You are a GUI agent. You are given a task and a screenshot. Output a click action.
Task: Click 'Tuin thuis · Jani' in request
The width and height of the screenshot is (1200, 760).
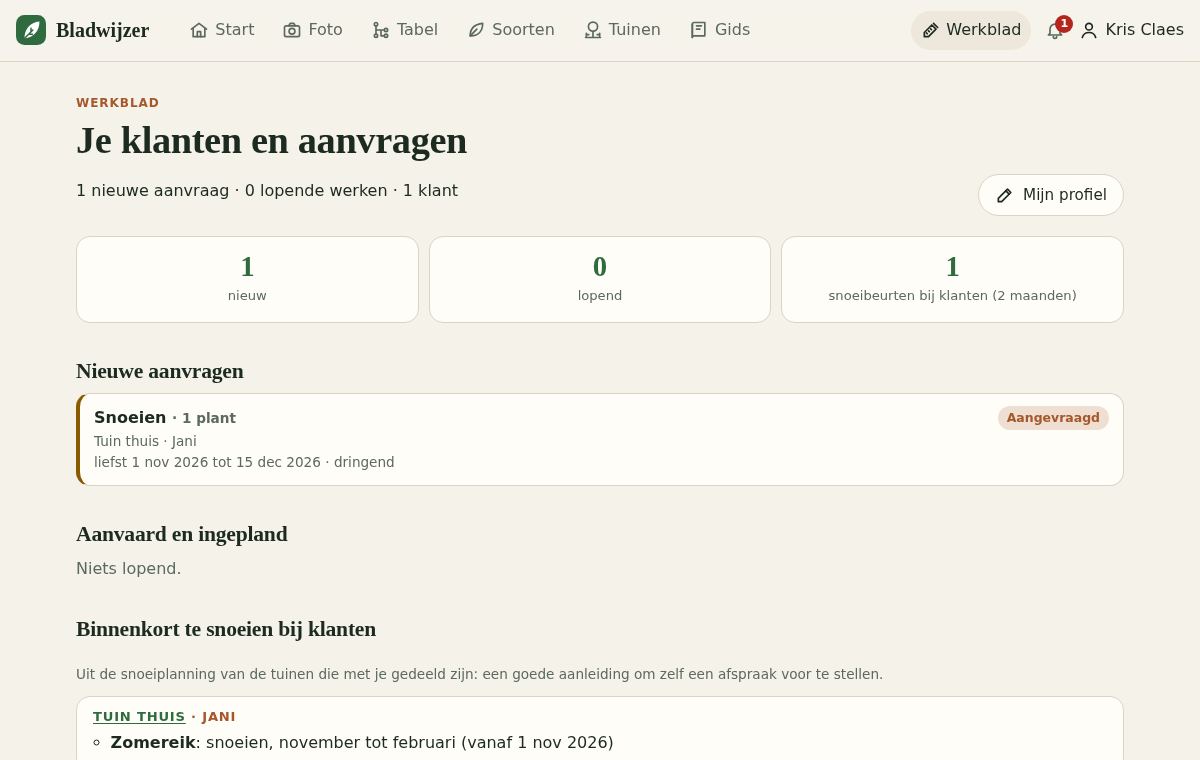click(x=145, y=441)
